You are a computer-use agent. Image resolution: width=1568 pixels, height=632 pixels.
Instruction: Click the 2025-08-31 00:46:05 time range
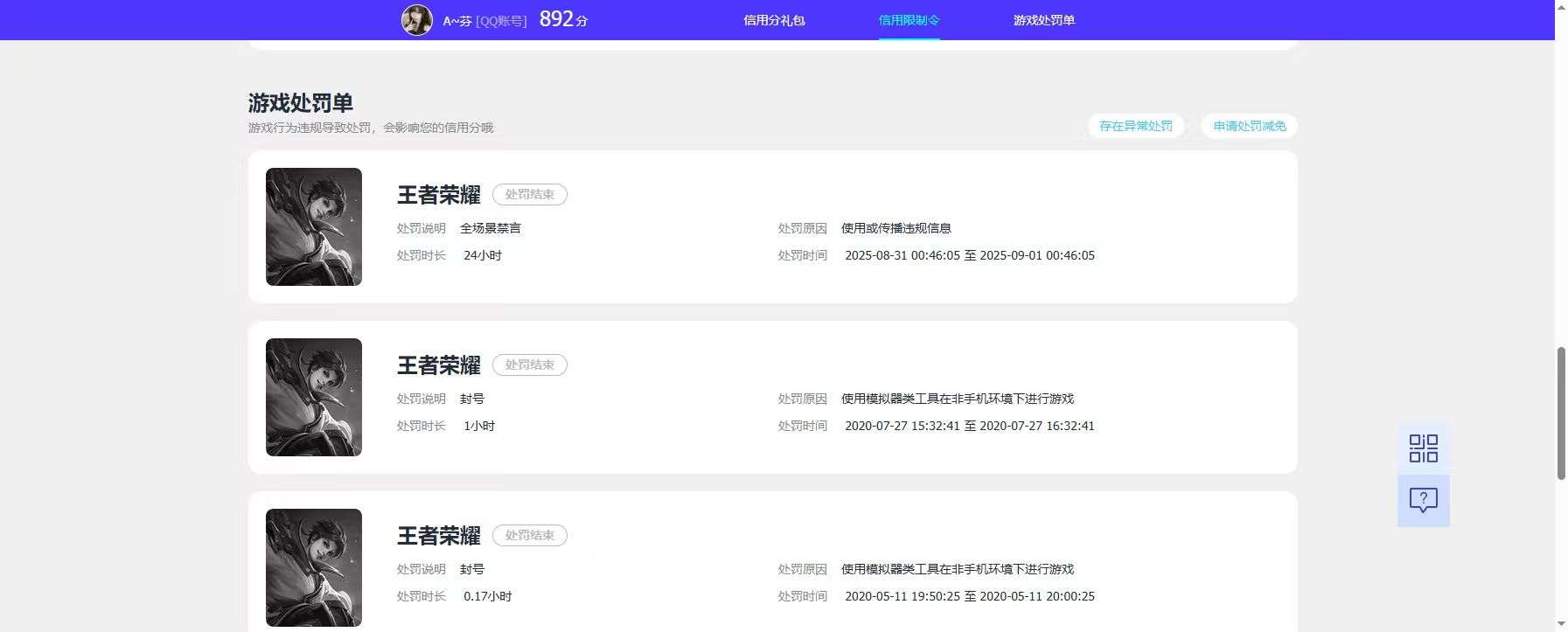pyautogui.click(x=970, y=255)
